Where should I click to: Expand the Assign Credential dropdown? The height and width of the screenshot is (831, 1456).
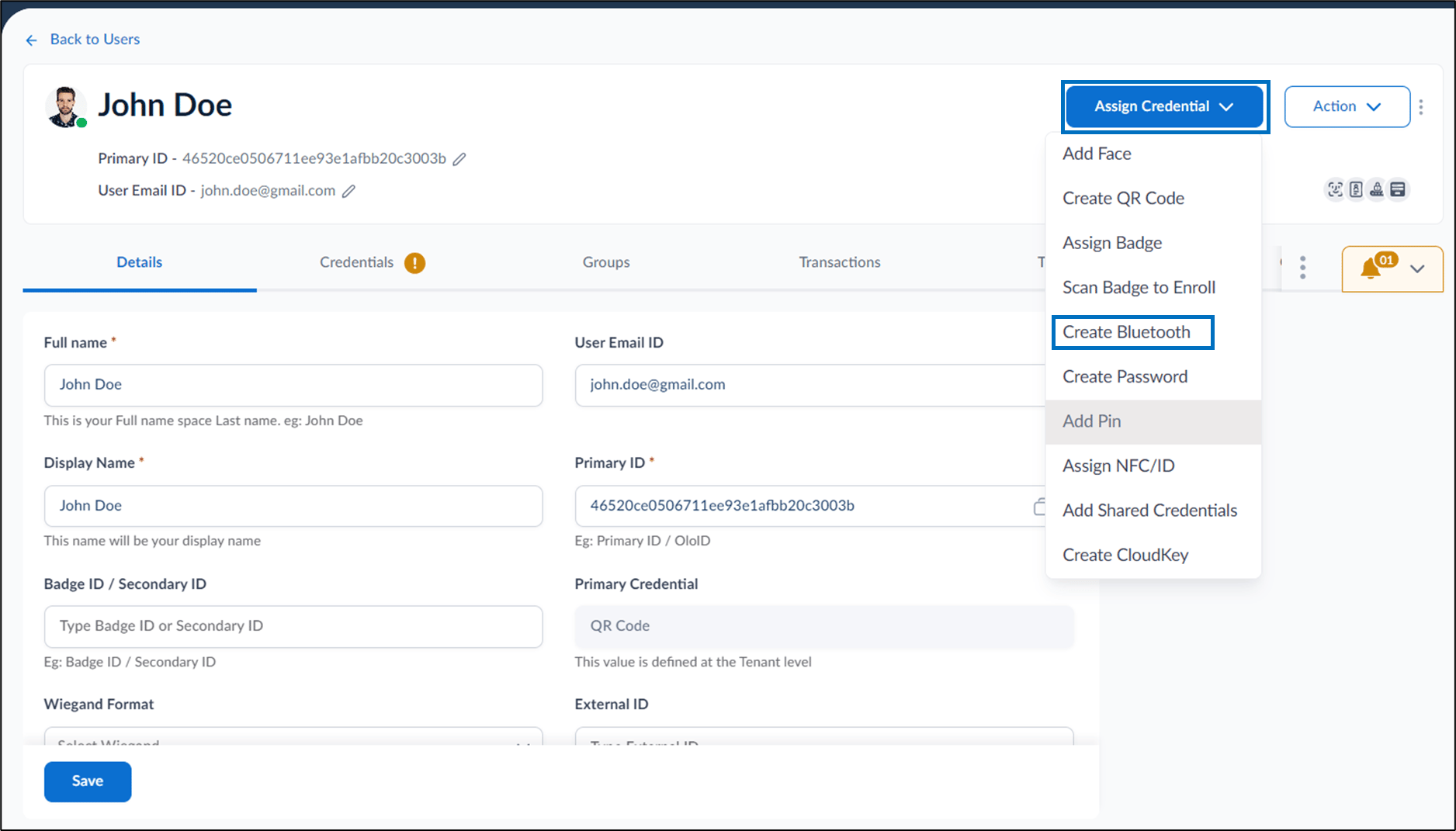(x=1164, y=106)
